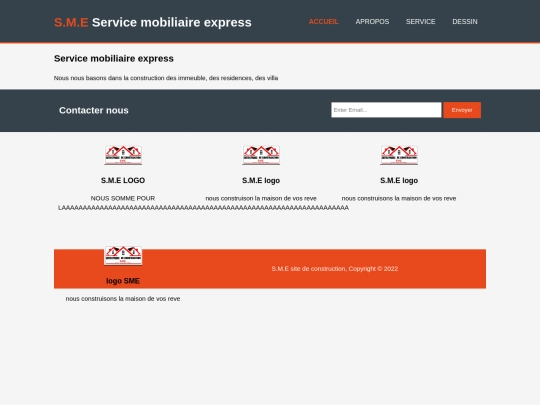Click the logo image above 'logo SME'
Screen dimensions: 540x405
point(123,256)
